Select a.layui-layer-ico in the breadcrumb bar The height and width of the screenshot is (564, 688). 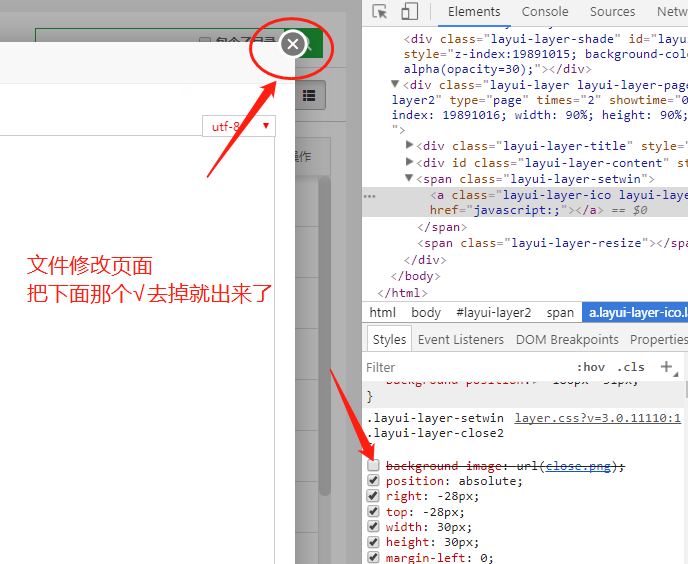tap(635, 313)
